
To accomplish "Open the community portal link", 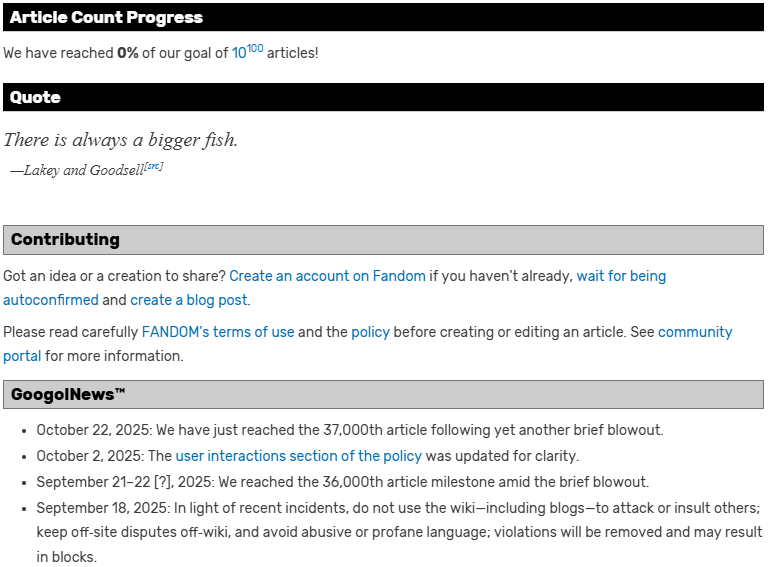I will click(694, 332).
